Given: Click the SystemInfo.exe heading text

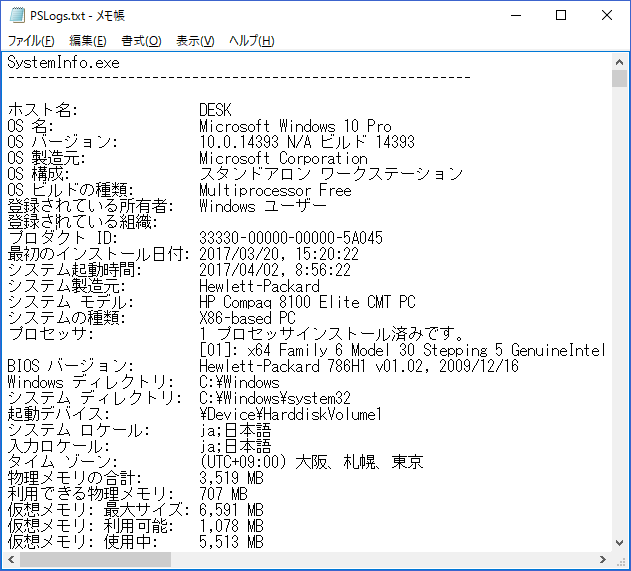Looking at the screenshot, I should [x=64, y=63].
